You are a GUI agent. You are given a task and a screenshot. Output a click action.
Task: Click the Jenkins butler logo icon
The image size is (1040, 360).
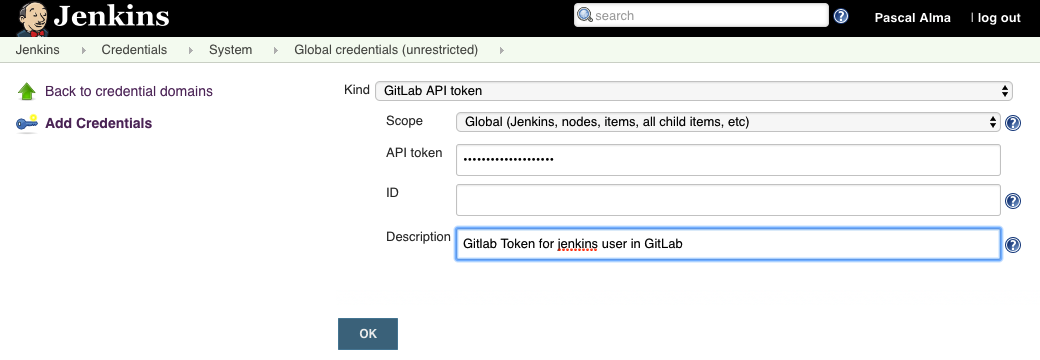[32, 19]
